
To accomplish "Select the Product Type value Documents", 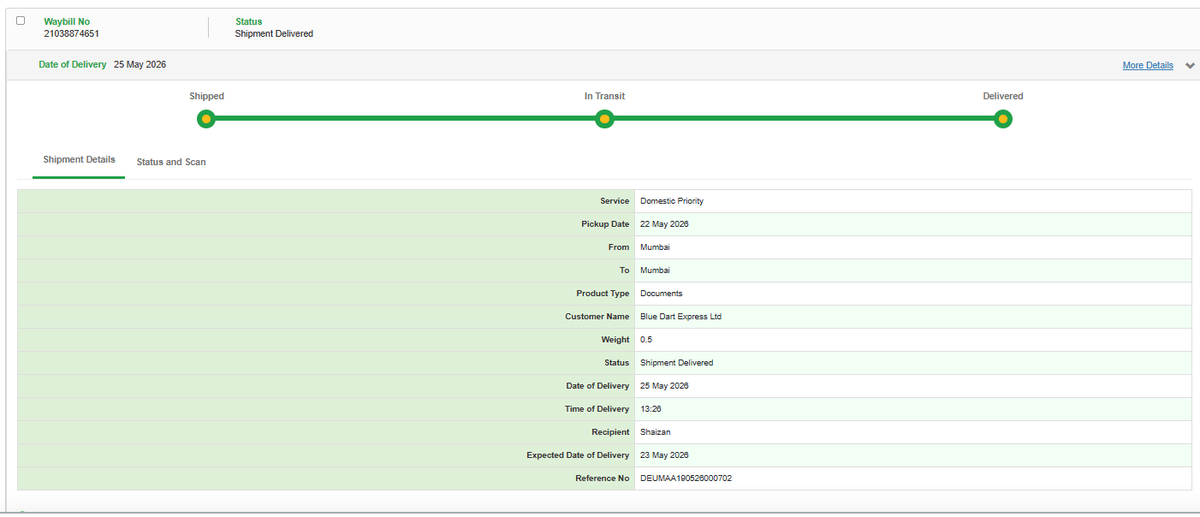I will [x=661, y=293].
